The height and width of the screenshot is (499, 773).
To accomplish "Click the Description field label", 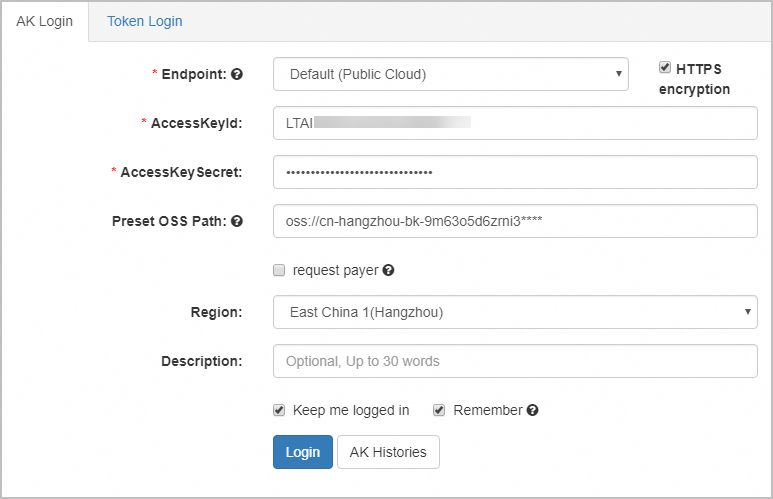I will 202,361.
